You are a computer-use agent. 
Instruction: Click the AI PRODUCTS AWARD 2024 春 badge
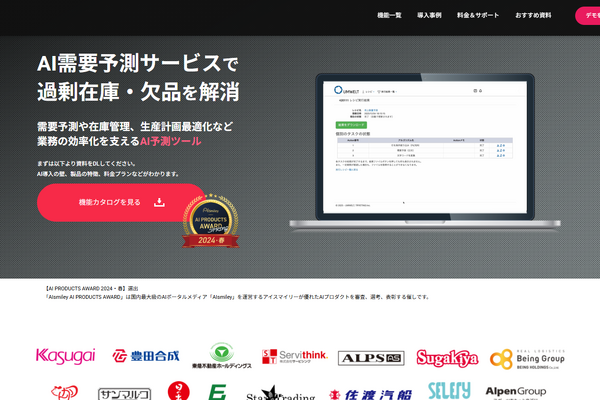pos(210,221)
